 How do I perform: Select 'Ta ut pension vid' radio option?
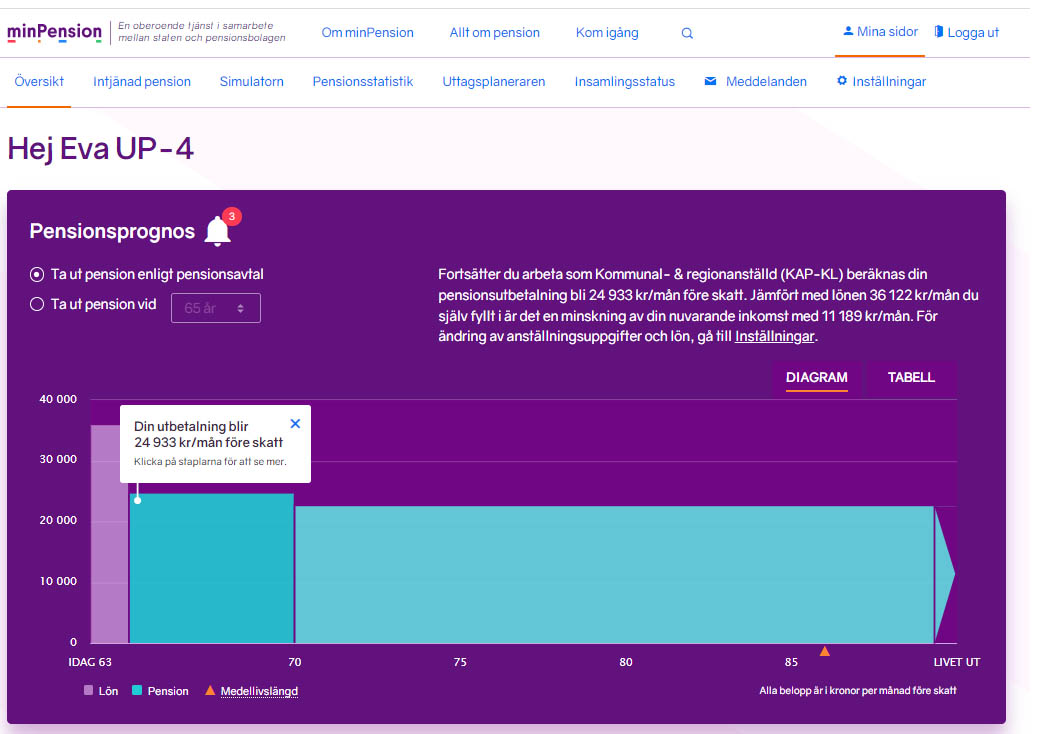click(x=37, y=304)
